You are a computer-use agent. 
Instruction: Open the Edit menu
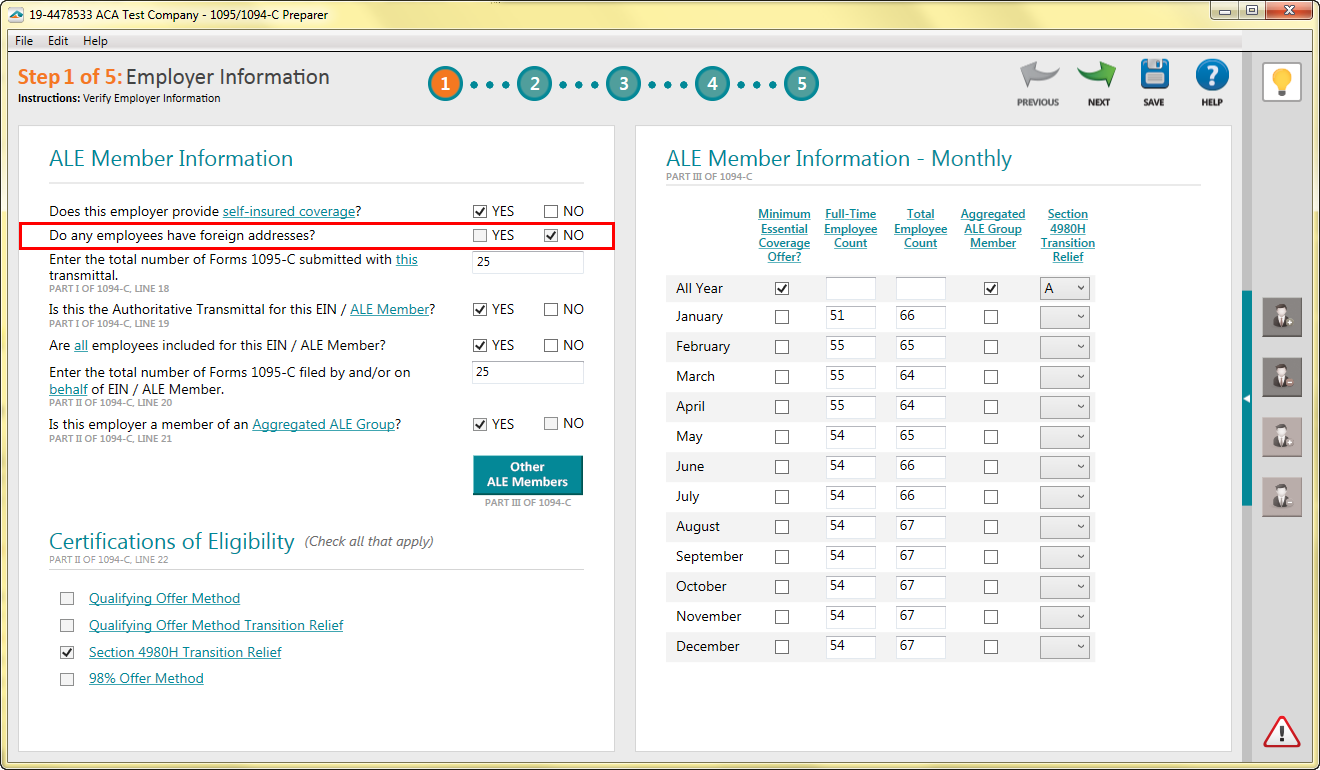pos(57,41)
